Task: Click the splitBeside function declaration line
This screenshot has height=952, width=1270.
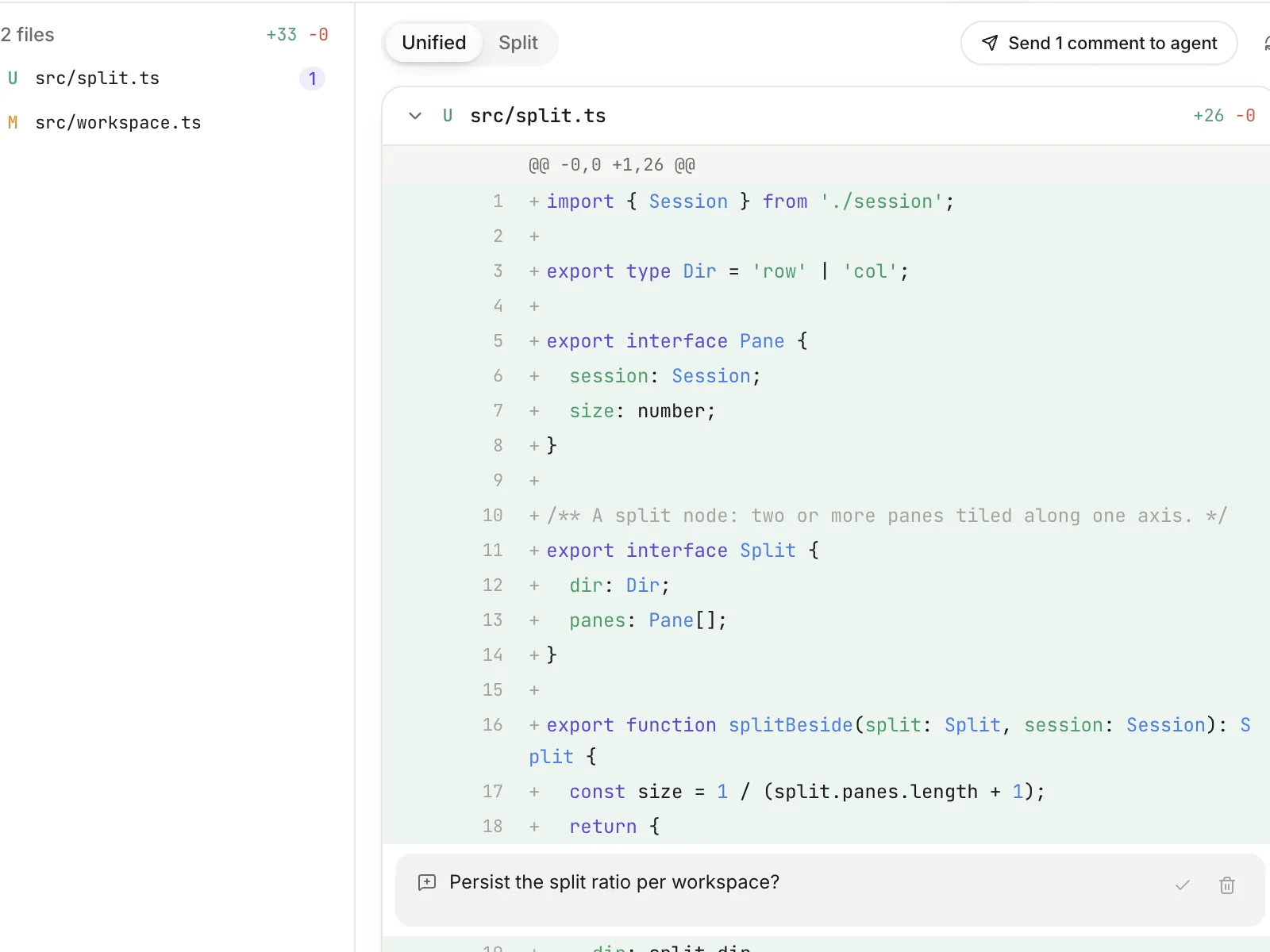Action: tap(890, 741)
